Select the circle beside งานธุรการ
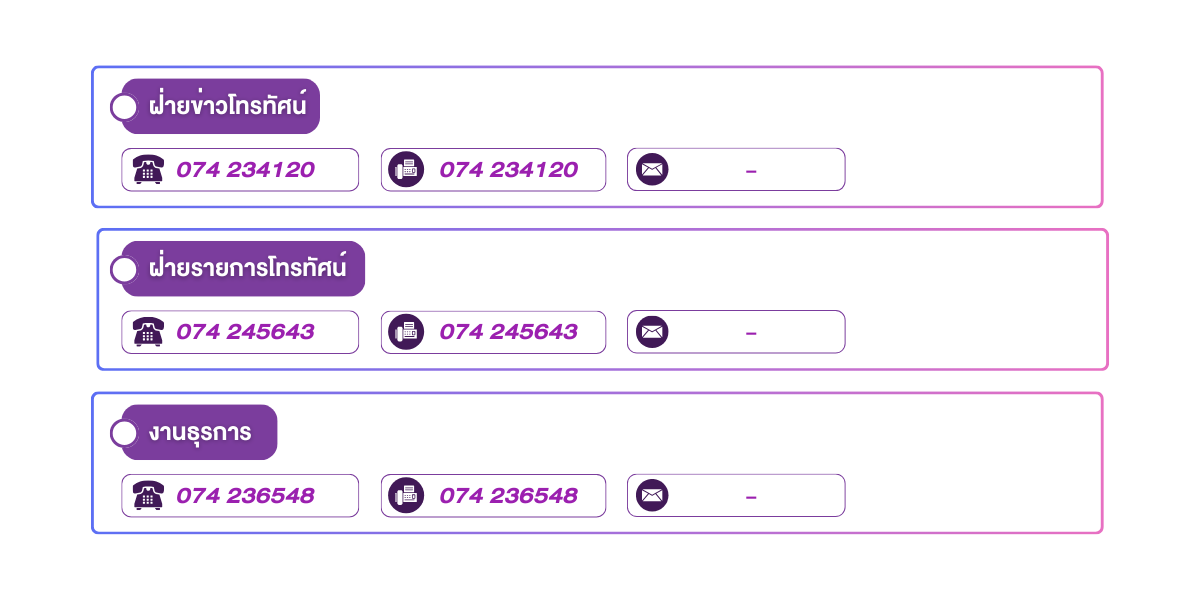Viewport: 1200px width, 600px height. click(x=124, y=433)
